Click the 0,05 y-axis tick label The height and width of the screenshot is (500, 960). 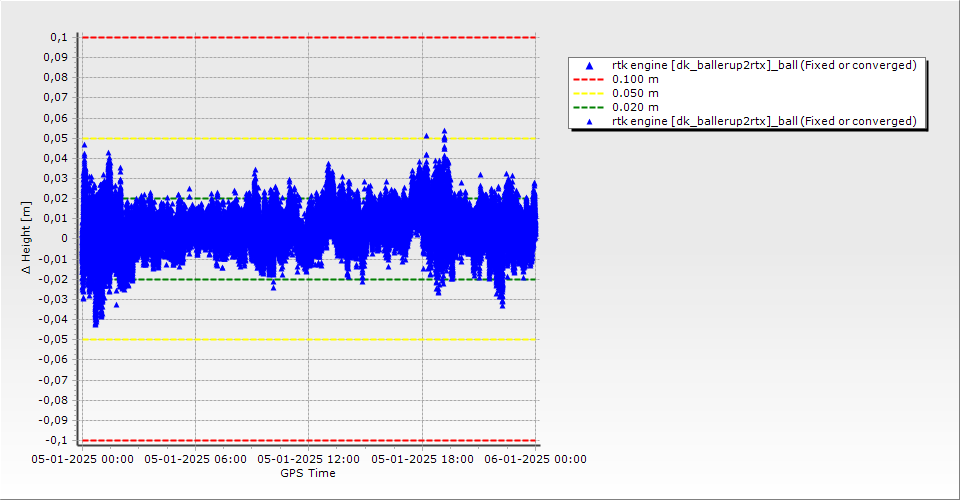[x=56, y=138]
